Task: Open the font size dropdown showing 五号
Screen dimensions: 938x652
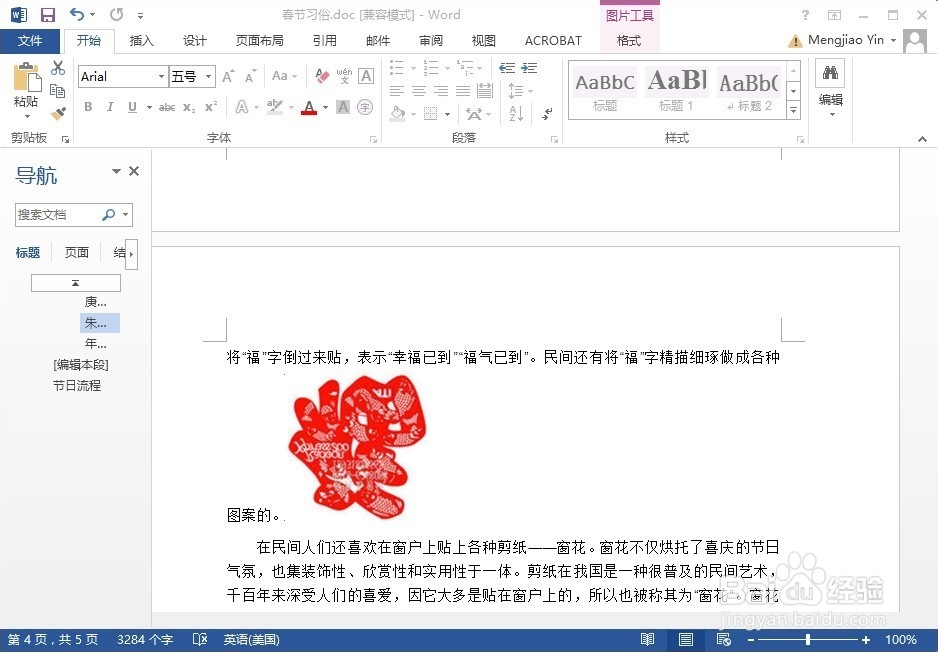Action: point(208,77)
